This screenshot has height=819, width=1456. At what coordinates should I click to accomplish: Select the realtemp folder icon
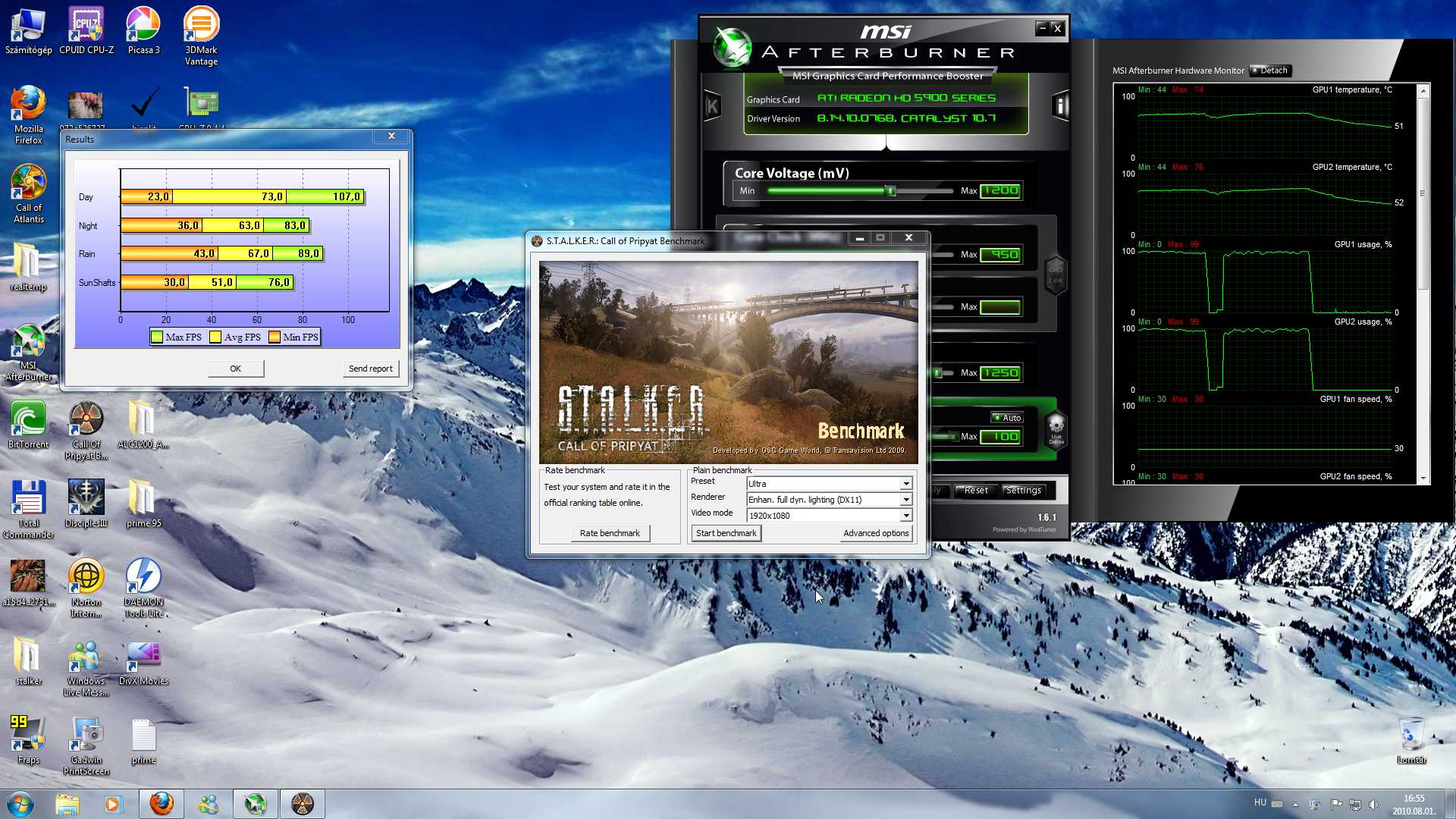pyautogui.click(x=29, y=268)
